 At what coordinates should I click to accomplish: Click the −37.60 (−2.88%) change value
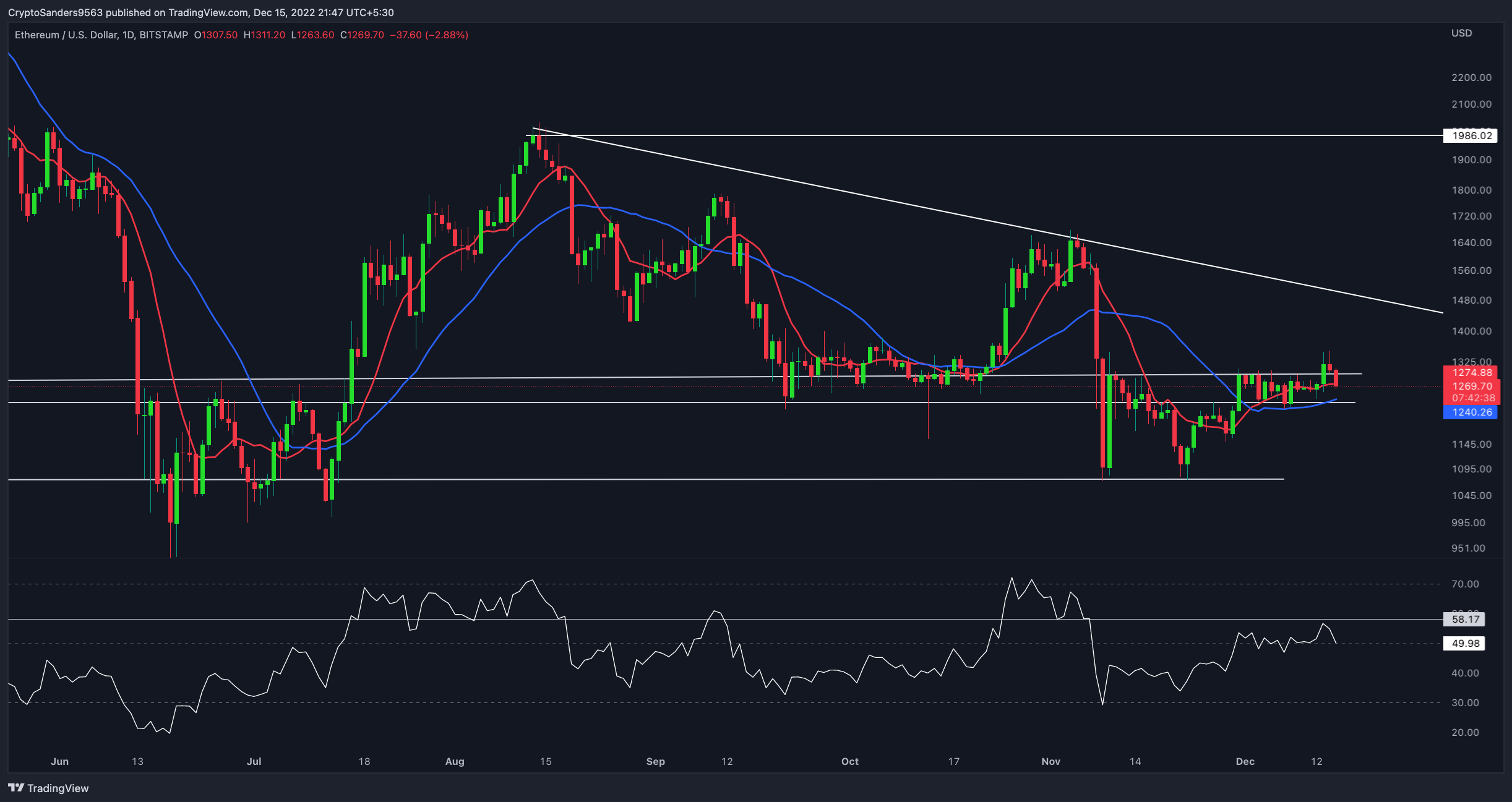coord(429,35)
